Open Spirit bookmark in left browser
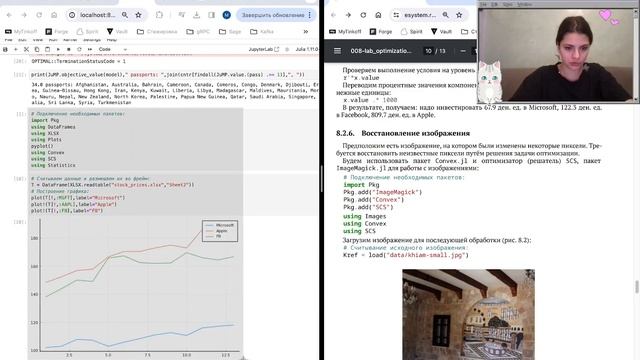The image size is (640, 360). coord(87,31)
